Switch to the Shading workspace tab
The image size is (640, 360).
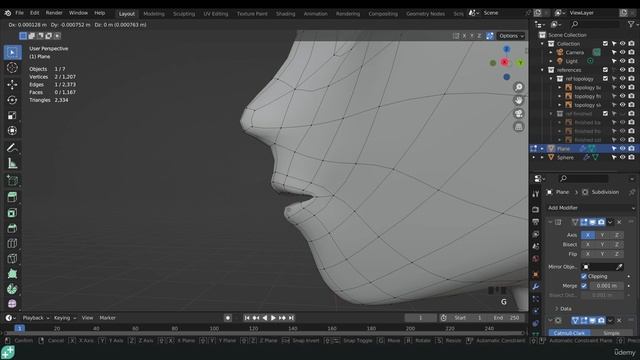[285, 14]
